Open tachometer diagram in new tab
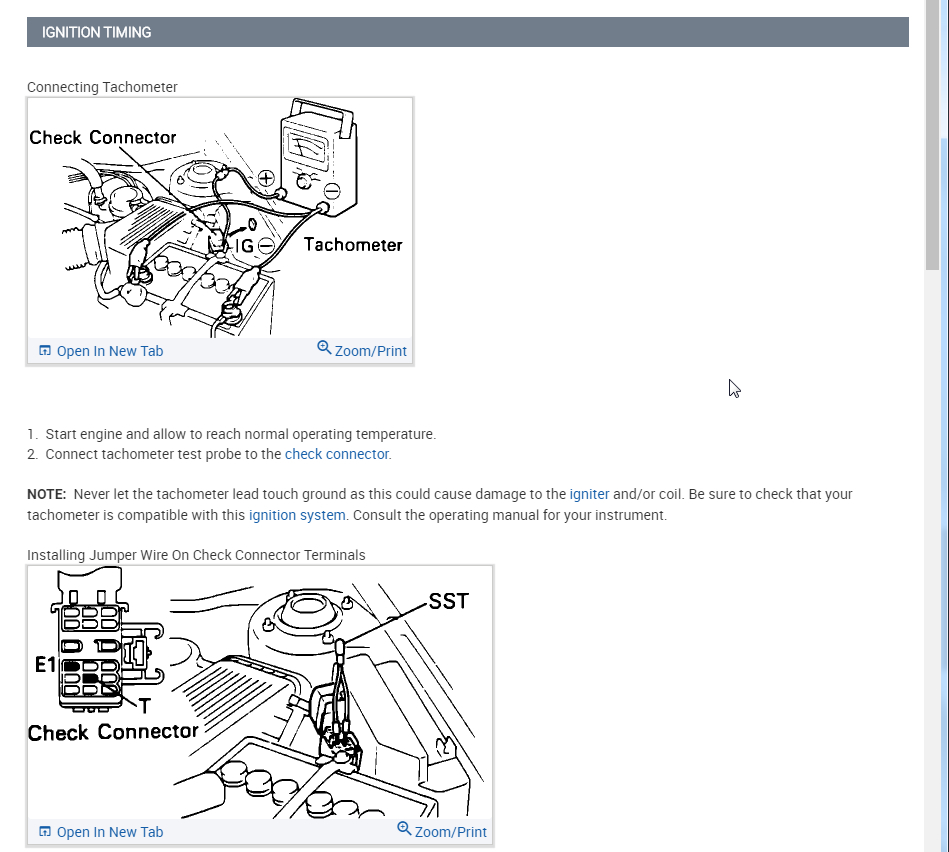 coord(101,351)
